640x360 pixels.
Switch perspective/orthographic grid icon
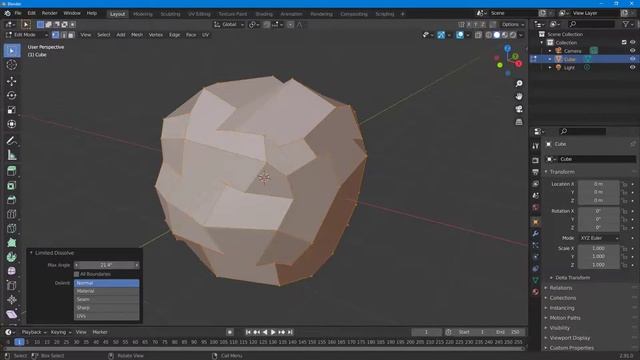coord(519,122)
